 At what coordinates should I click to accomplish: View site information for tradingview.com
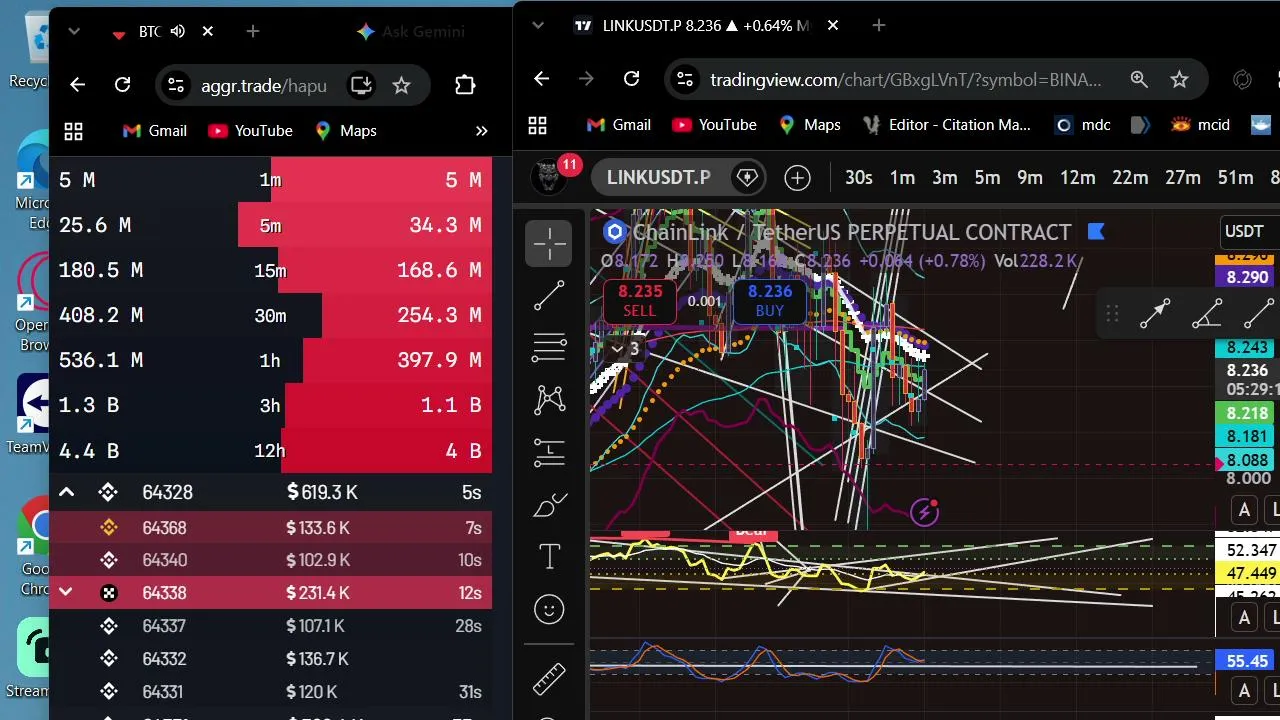[683, 79]
